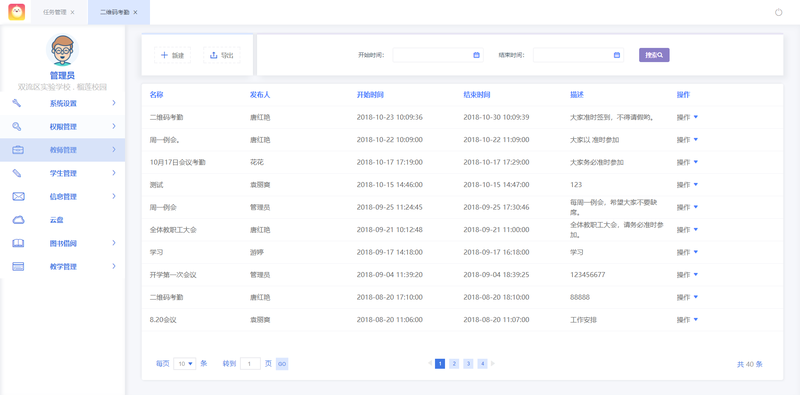Click the keyboard icon beside 教学管理
The width and height of the screenshot is (800, 395).
tap(18, 266)
